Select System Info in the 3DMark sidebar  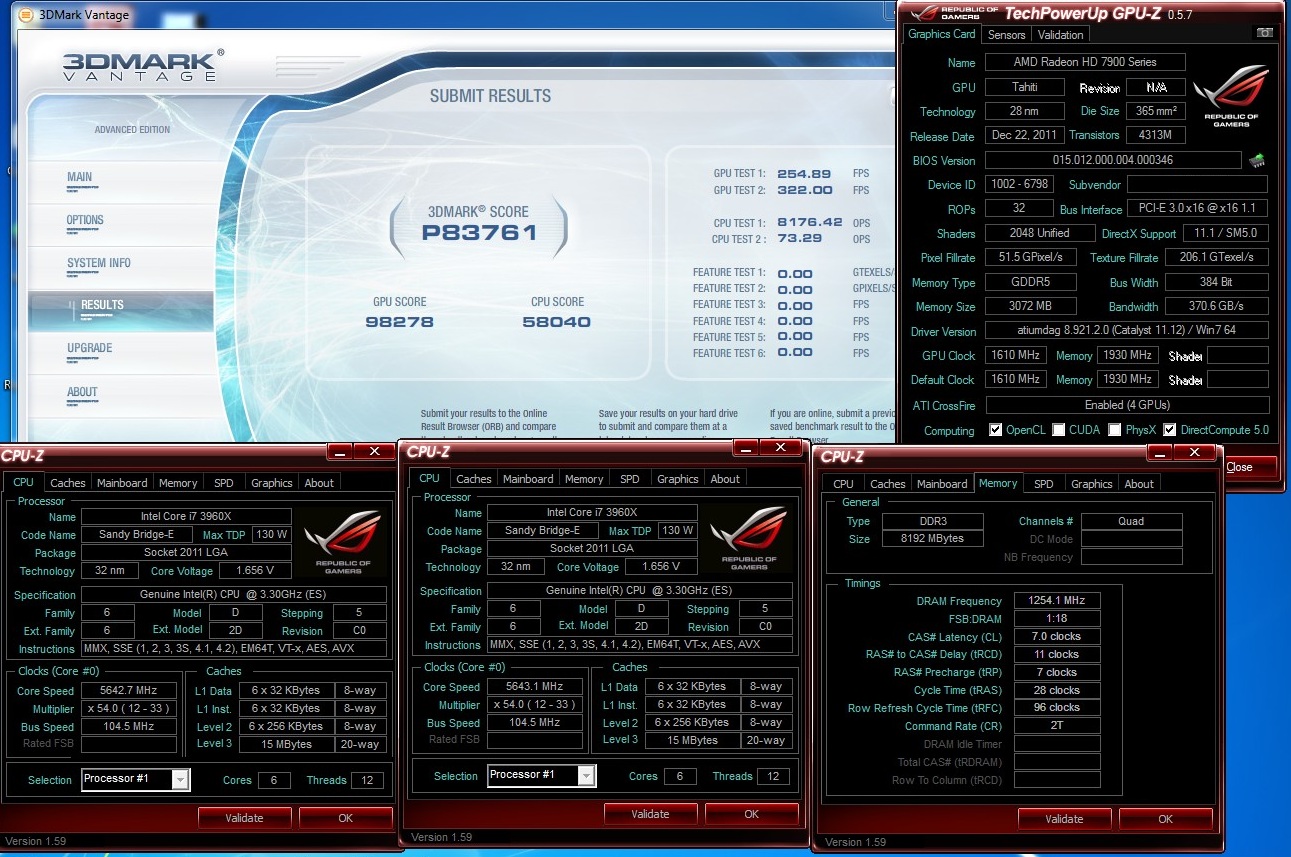[x=99, y=263]
